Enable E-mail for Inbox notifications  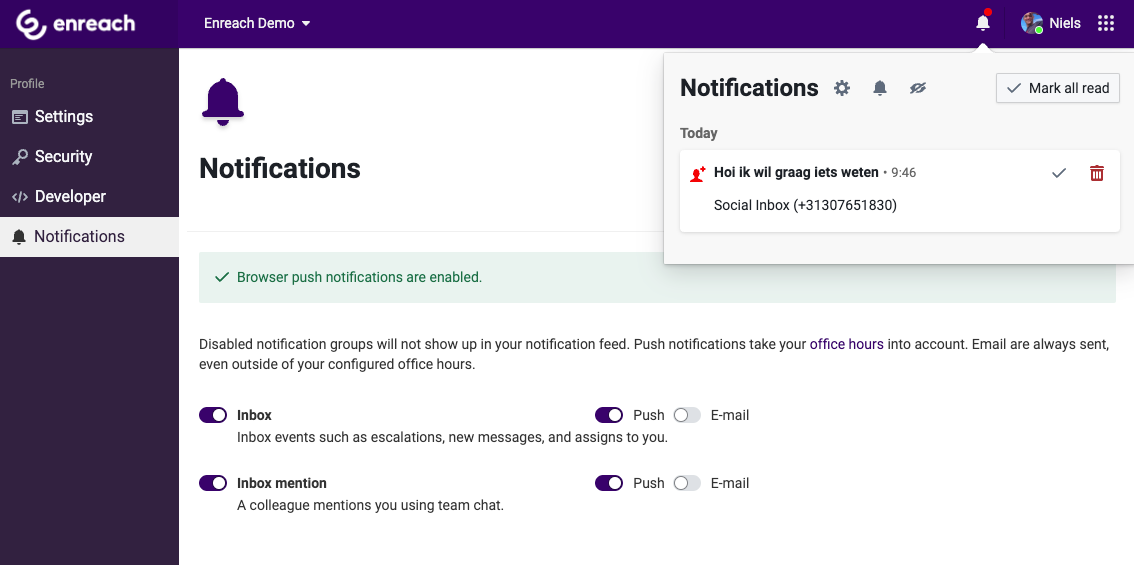point(687,415)
